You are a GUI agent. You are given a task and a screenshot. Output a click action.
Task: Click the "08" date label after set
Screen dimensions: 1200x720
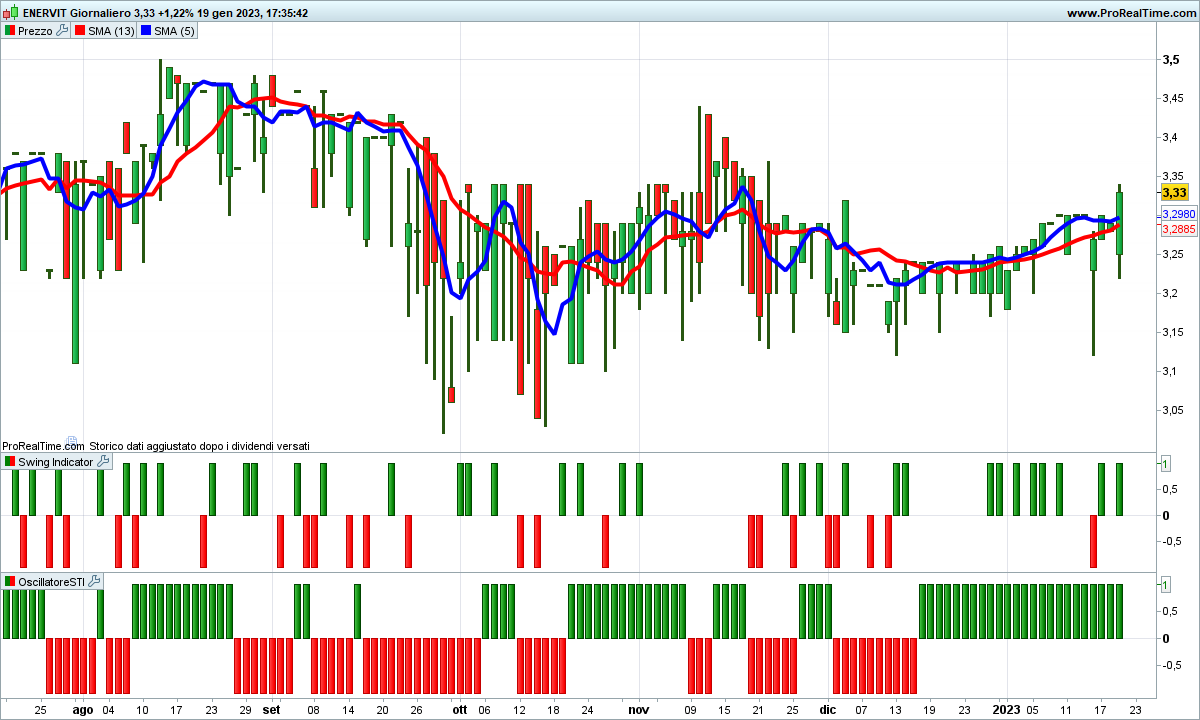(x=314, y=710)
